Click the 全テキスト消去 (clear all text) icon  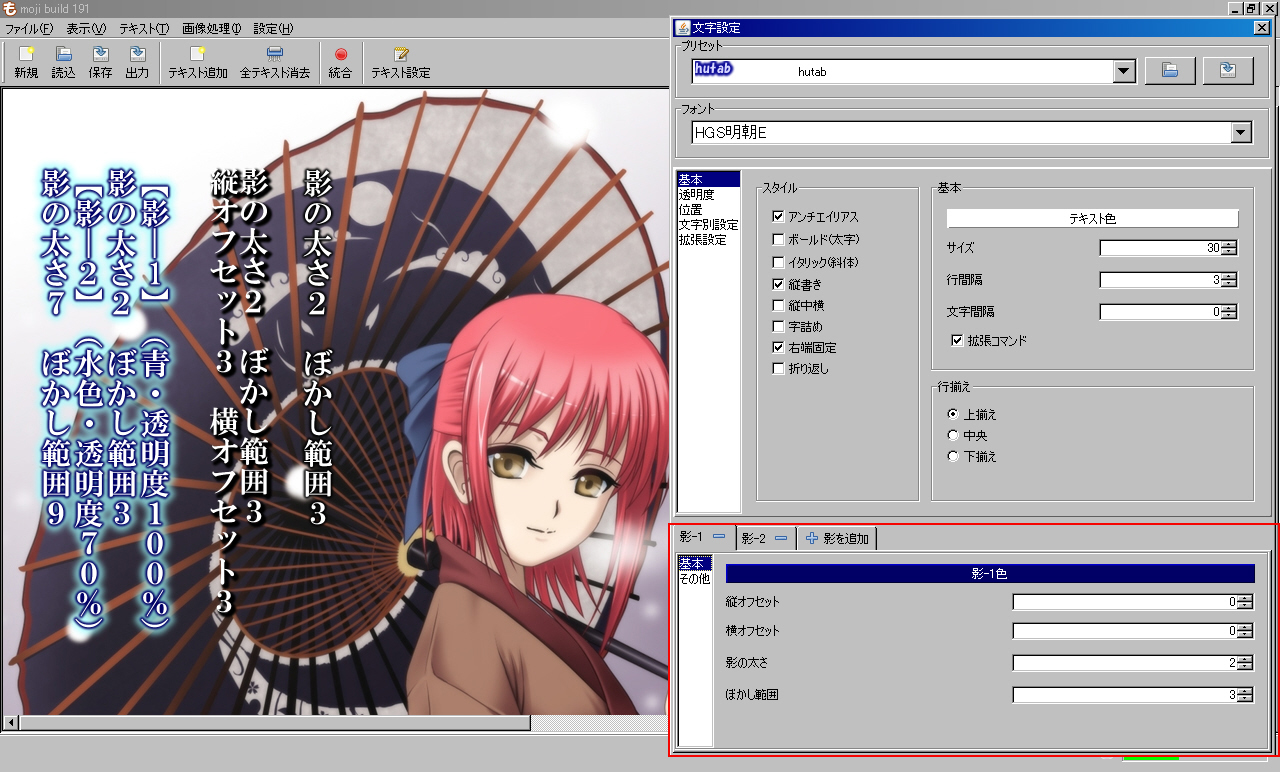pos(275,63)
